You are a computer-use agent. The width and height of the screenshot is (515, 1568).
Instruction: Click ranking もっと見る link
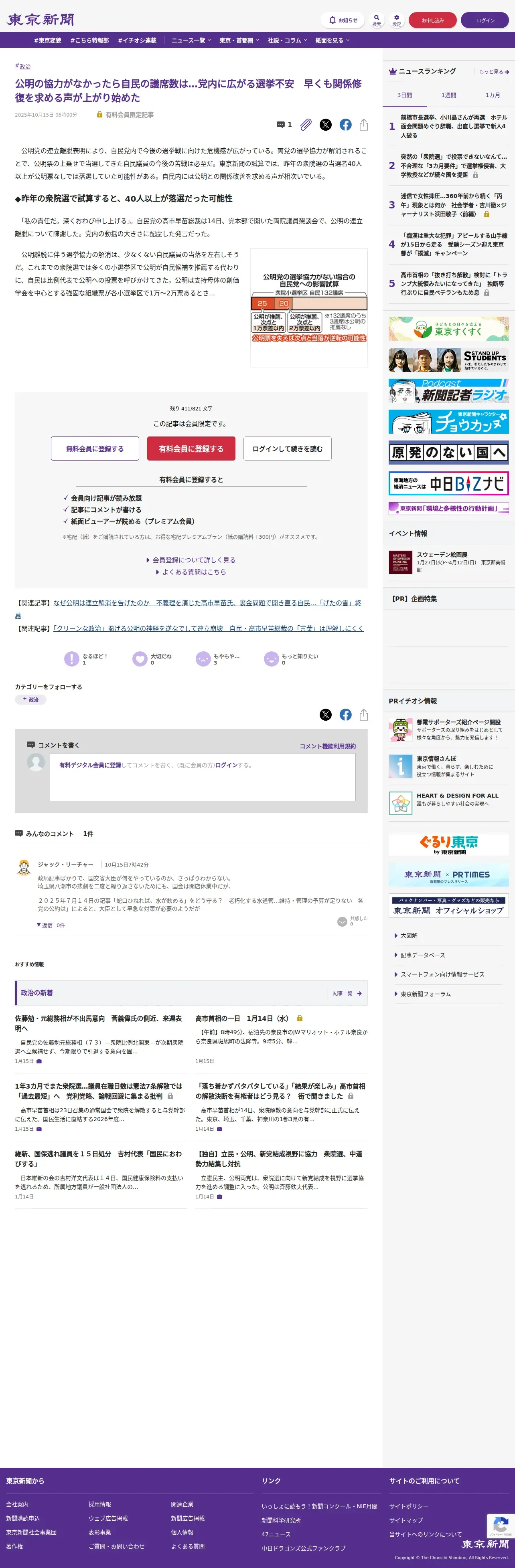pos(494,72)
